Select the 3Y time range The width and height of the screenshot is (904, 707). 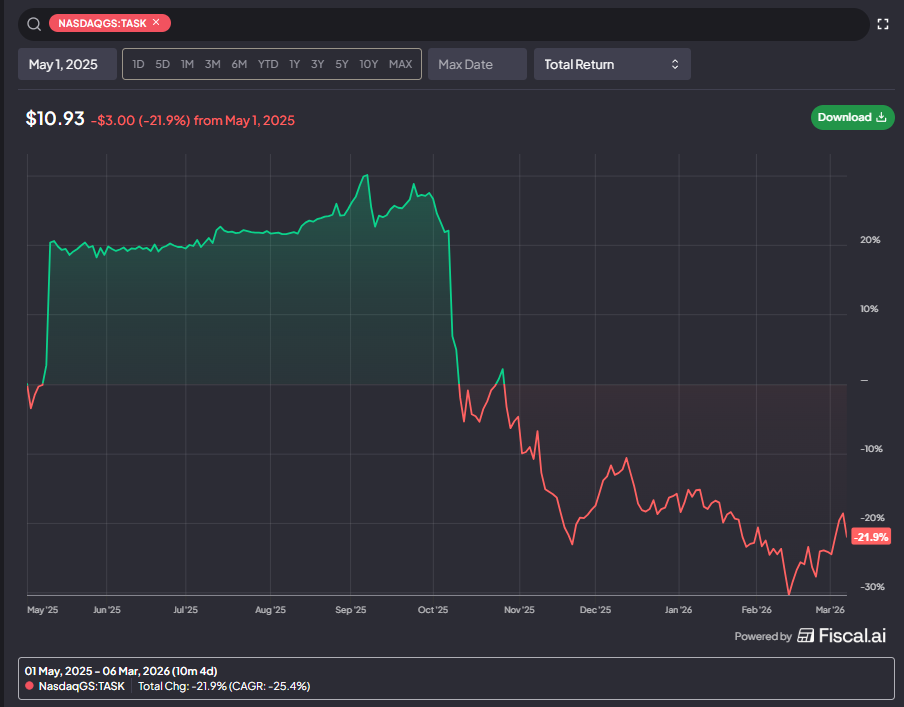[318, 64]
